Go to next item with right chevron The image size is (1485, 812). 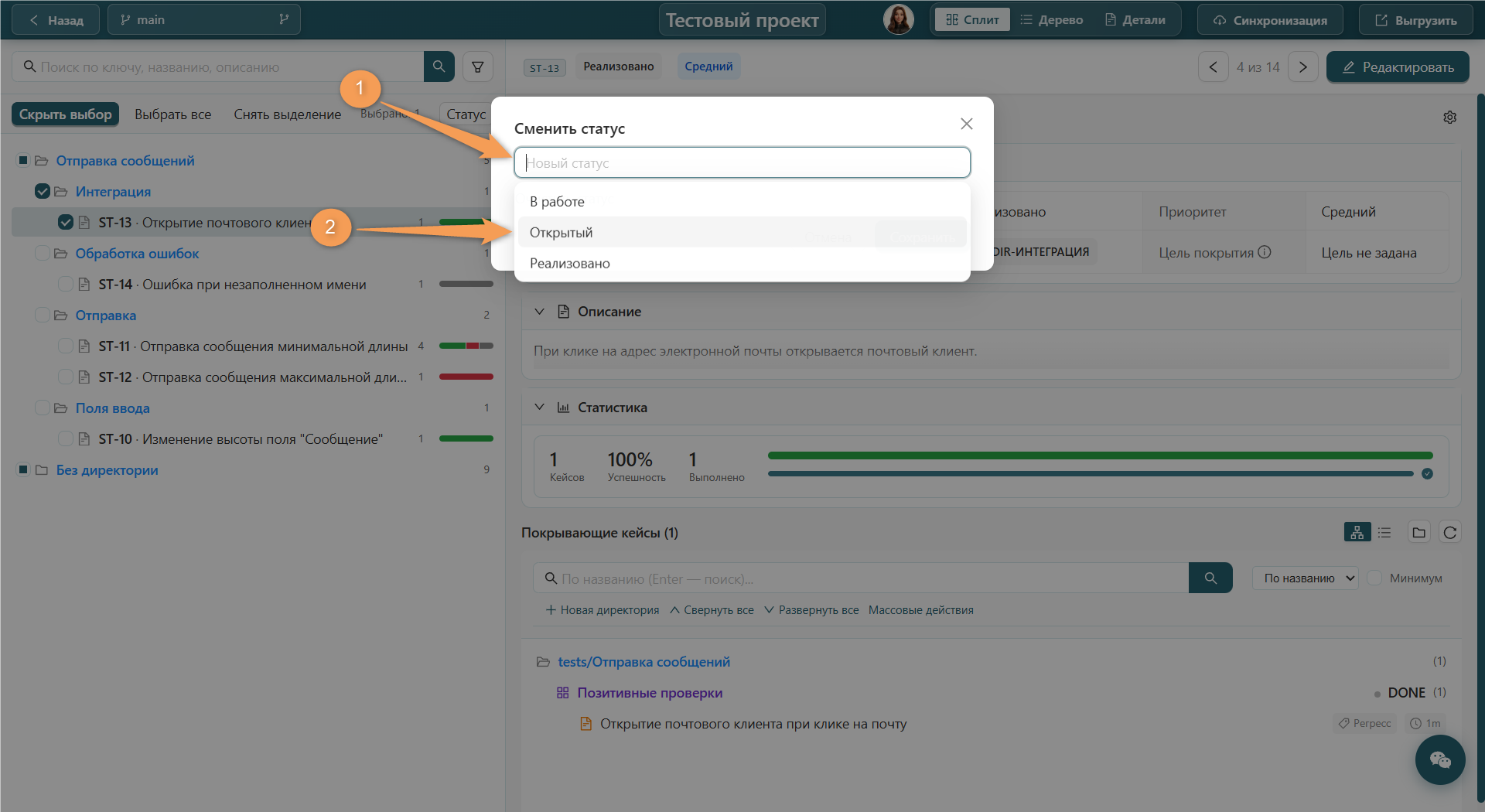pyautogui.click(x=1303, y=67)
